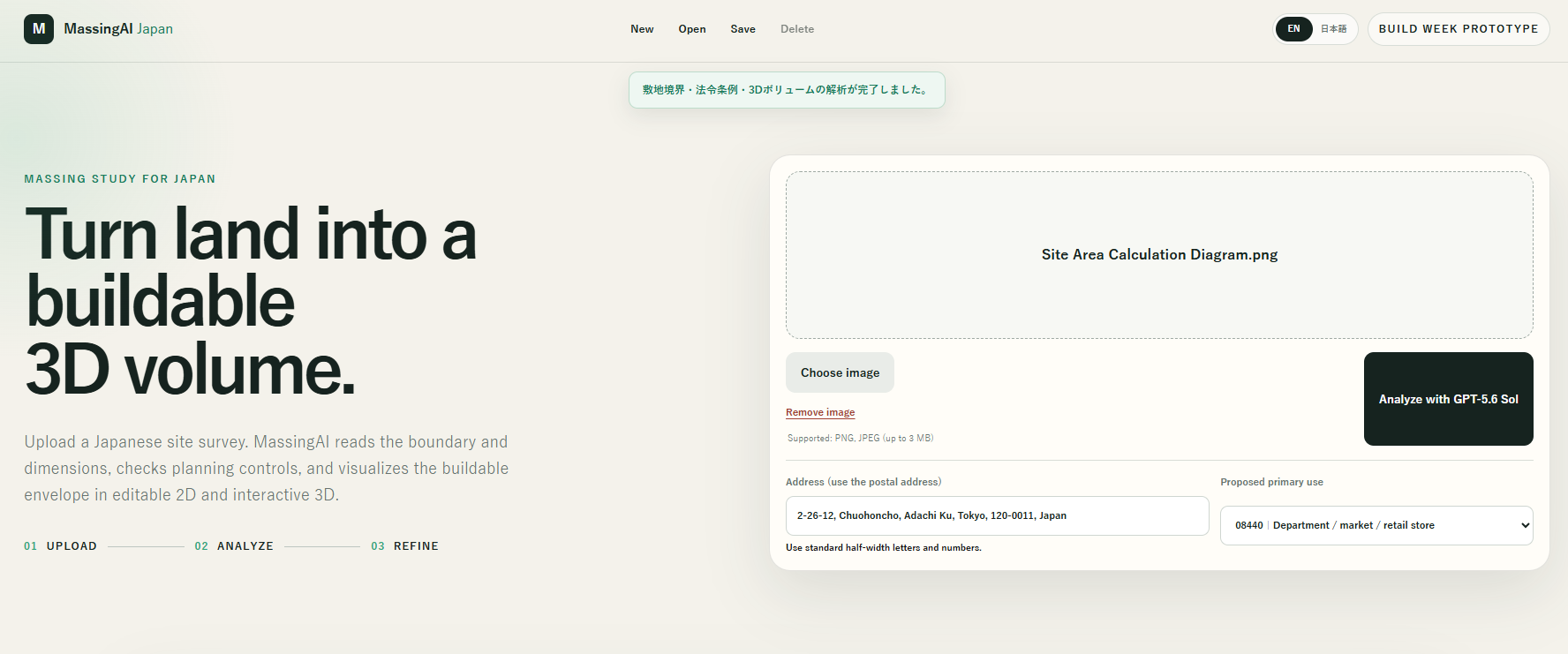Switch language toggle to EN

(x=1293, y=29)
